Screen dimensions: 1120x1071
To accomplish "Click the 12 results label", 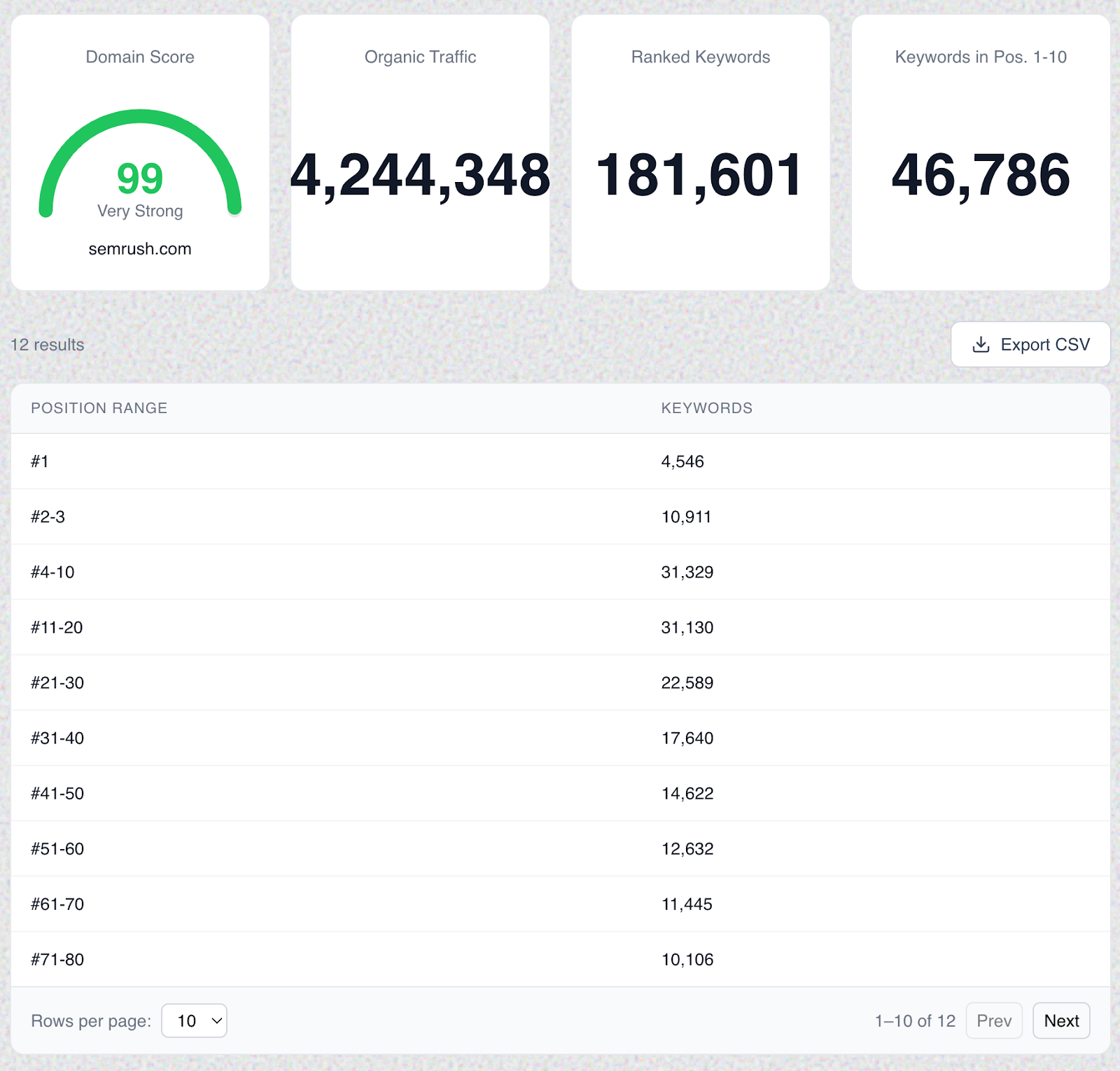I will pos(47,344).
